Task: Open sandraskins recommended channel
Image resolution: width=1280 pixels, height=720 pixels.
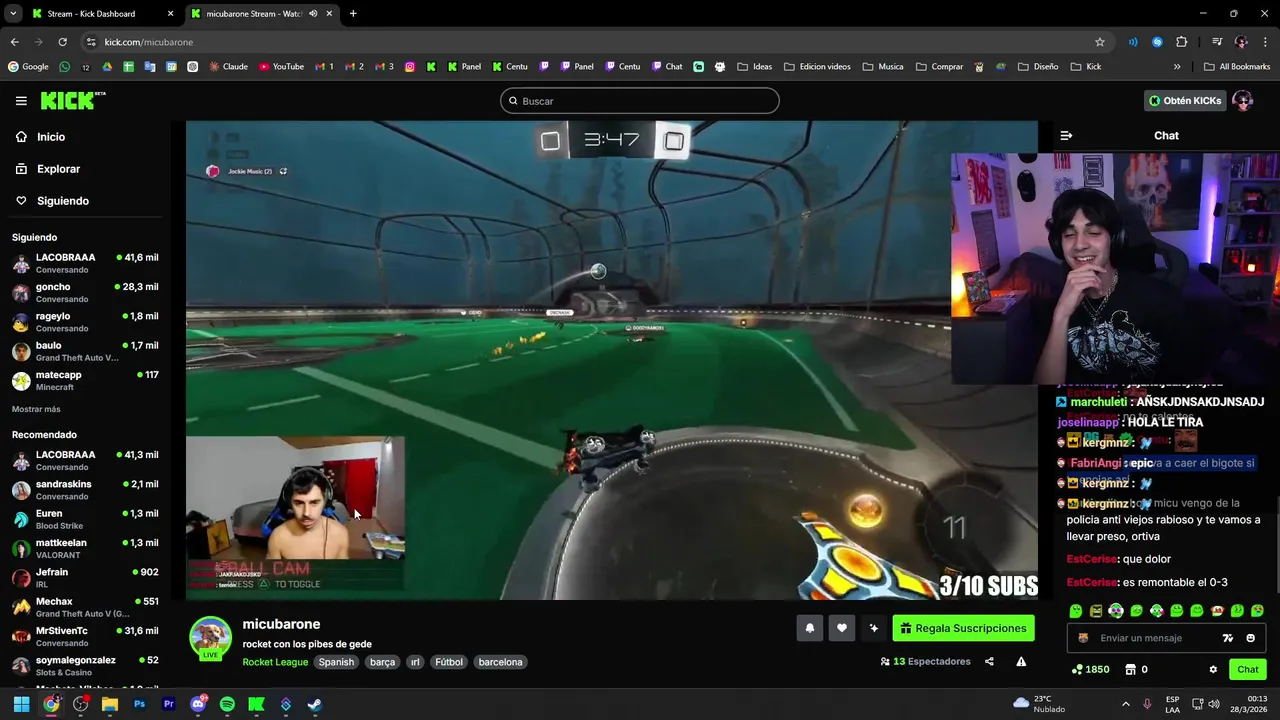Action: pos(87,490)
